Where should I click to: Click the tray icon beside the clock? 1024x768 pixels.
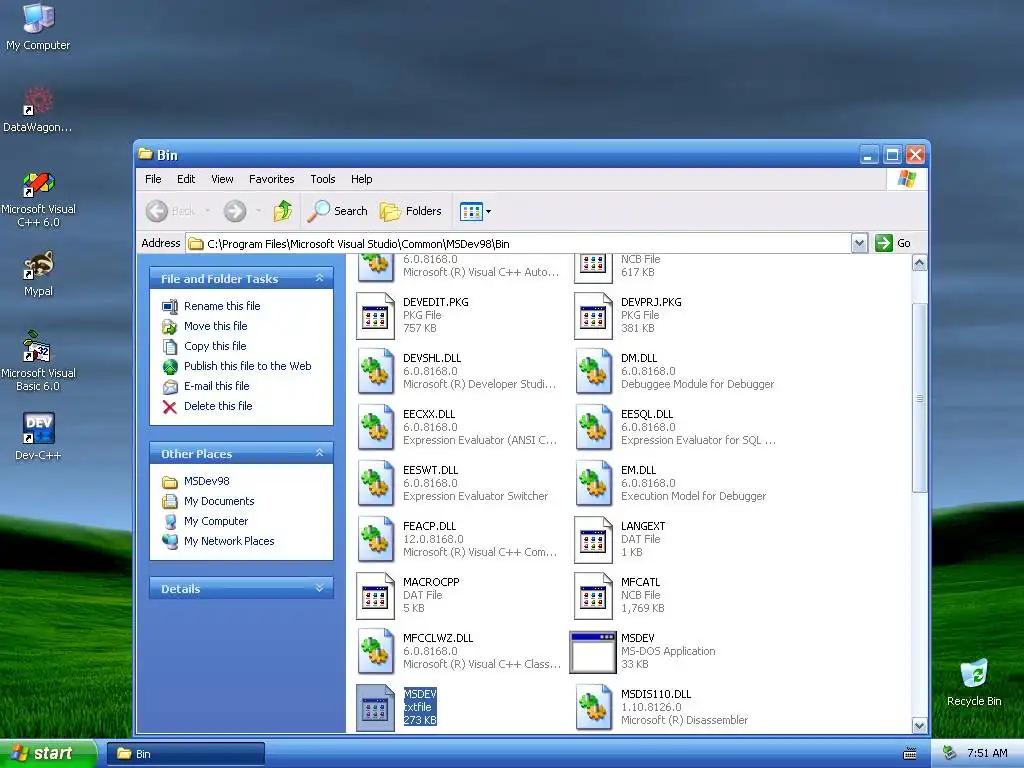950,753
